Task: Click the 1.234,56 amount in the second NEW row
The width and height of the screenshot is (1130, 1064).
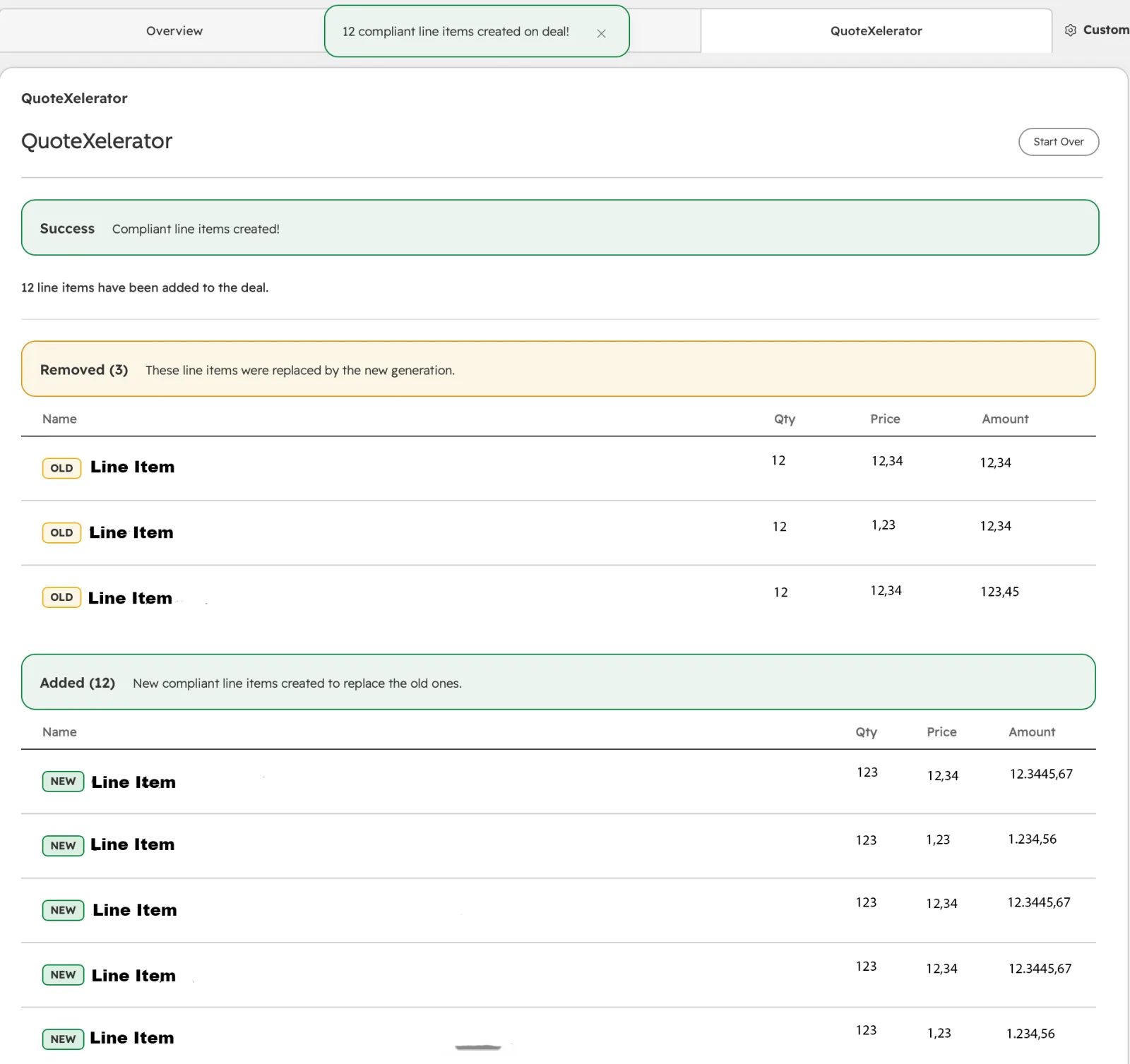Action: point(1032,839)
